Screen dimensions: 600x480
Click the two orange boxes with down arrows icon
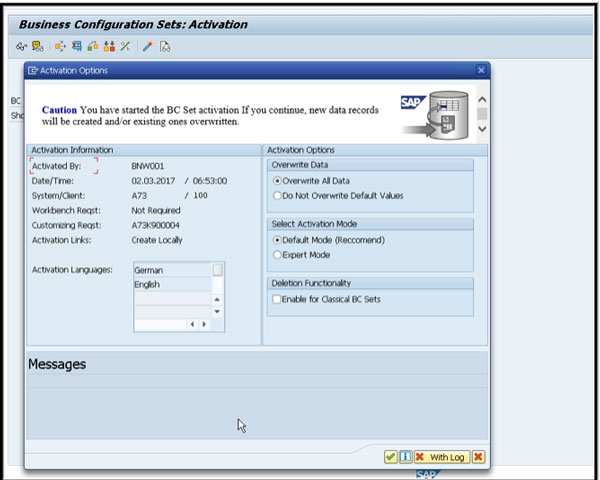pyautogui.click(x=109, y=47)
